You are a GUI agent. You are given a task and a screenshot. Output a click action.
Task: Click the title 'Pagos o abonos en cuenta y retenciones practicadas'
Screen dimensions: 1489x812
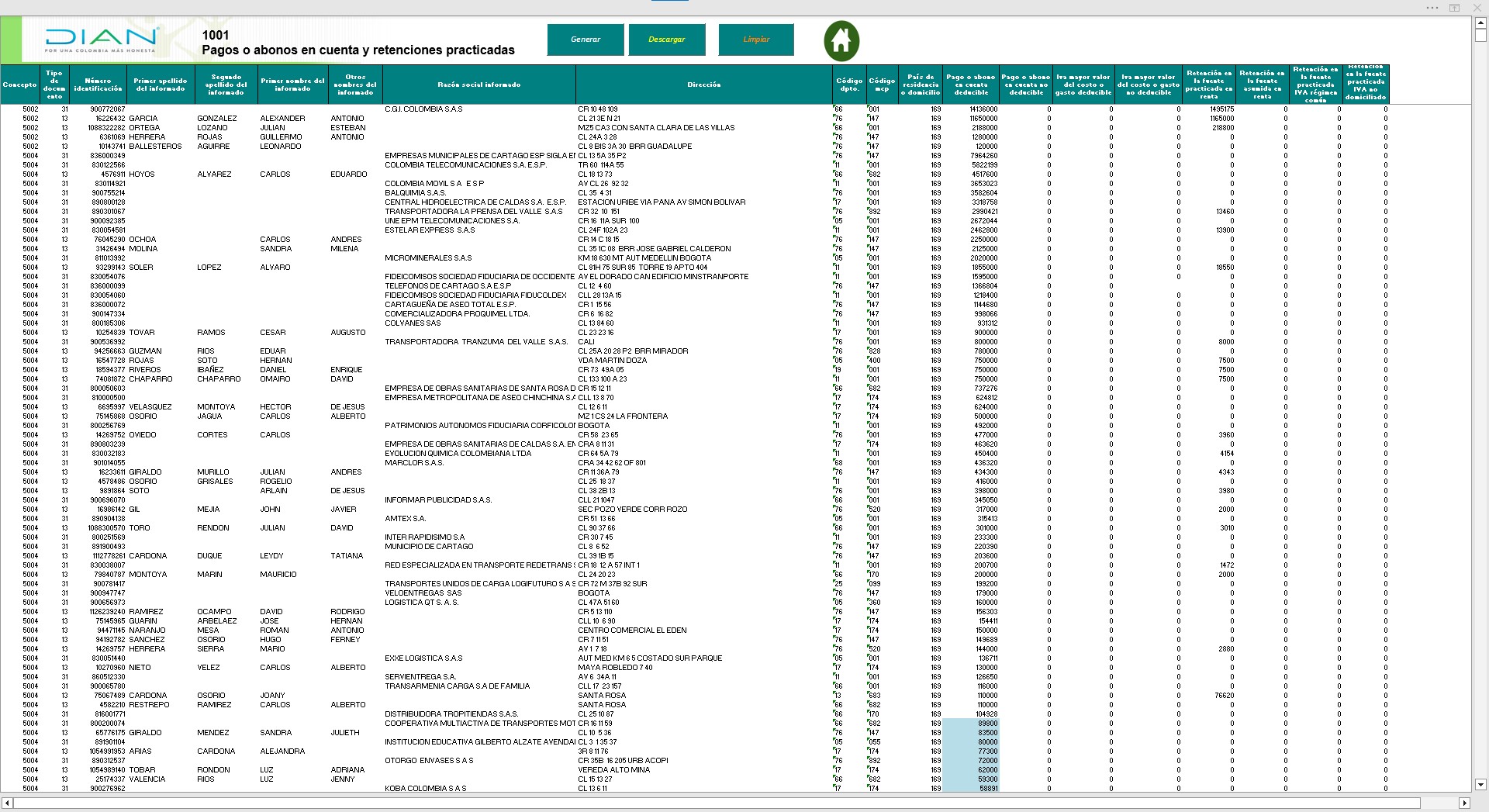tap(358, 50)
